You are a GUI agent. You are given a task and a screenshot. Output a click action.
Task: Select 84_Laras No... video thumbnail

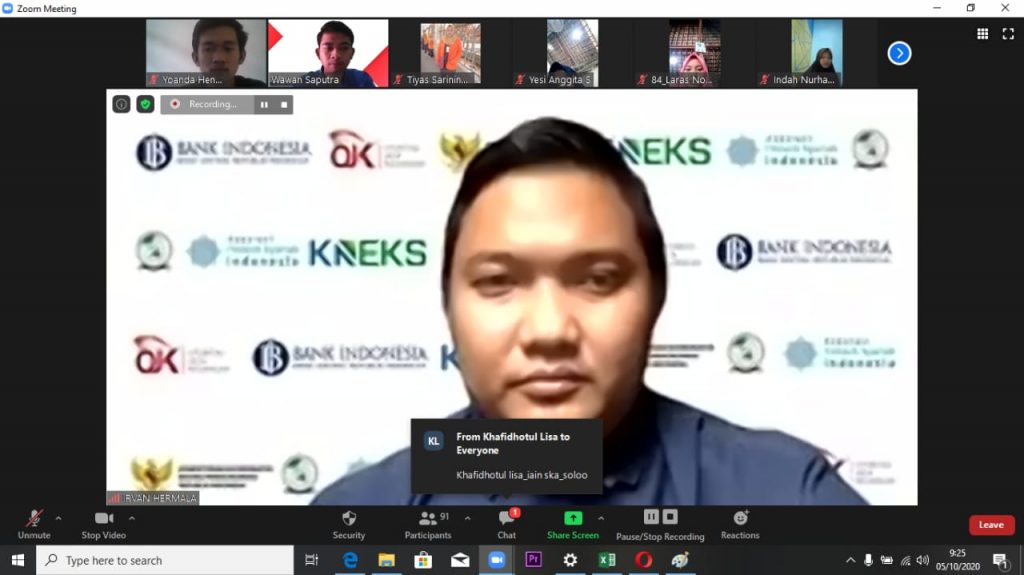(x=694, y=53)
